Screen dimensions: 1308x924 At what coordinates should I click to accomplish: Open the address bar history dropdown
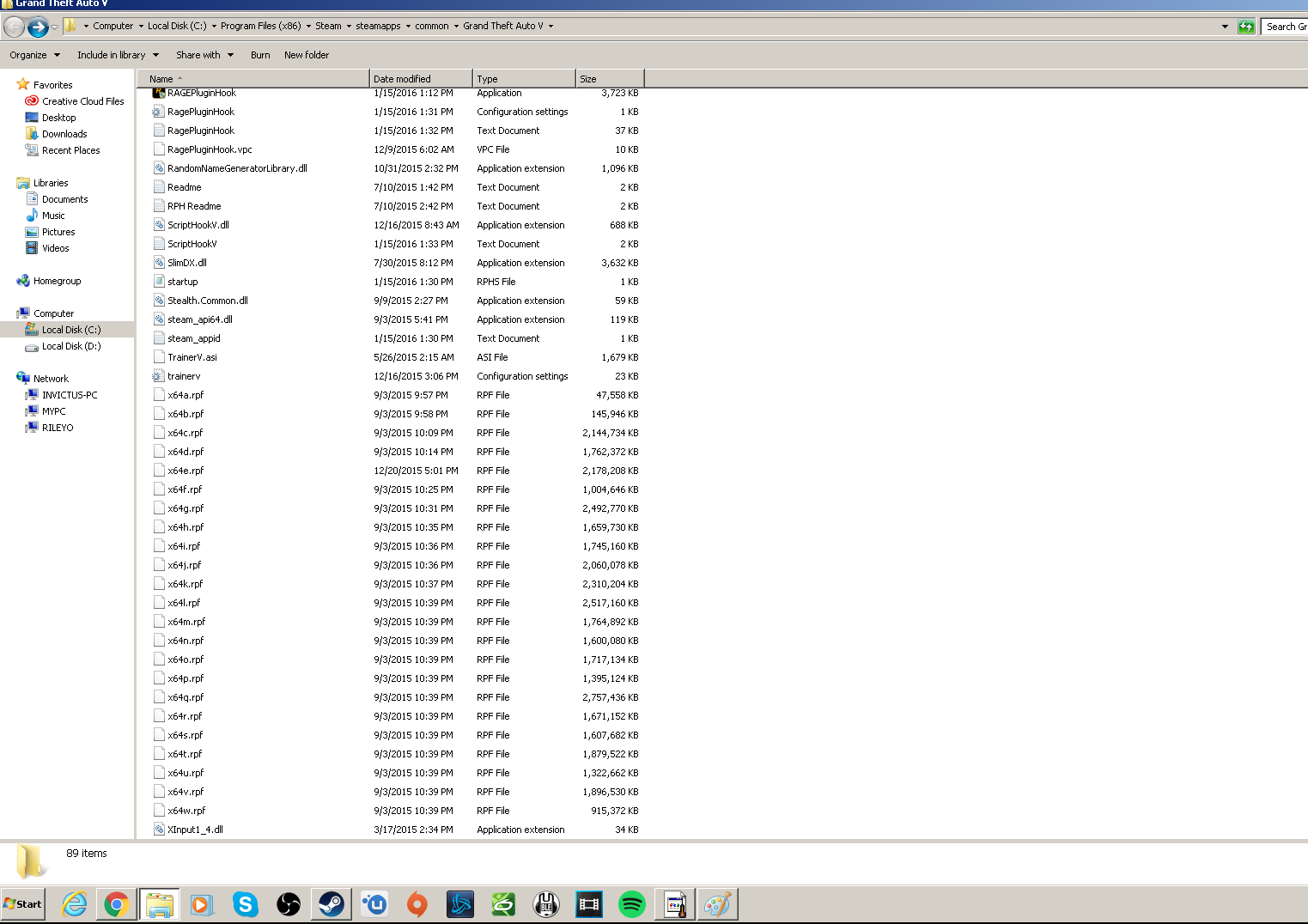point(1225,27)
